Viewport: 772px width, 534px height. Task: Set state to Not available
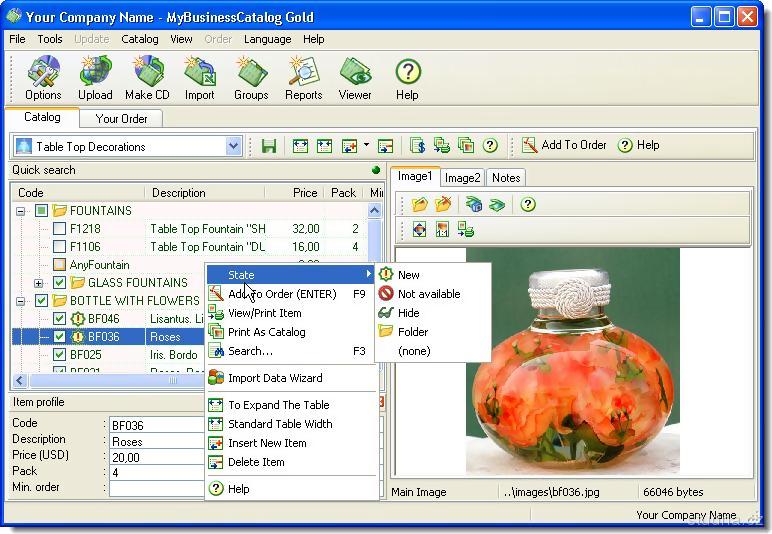coord(428,294)
